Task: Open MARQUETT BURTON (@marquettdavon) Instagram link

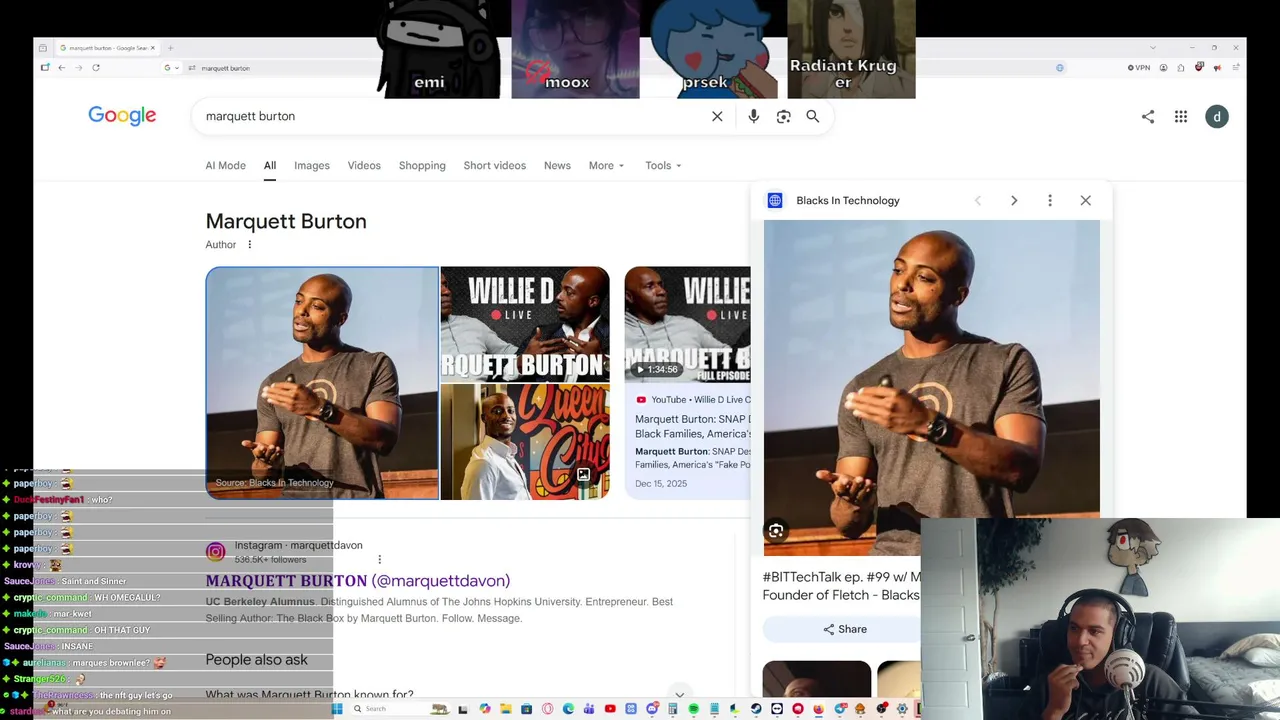Action: point(358,581)
